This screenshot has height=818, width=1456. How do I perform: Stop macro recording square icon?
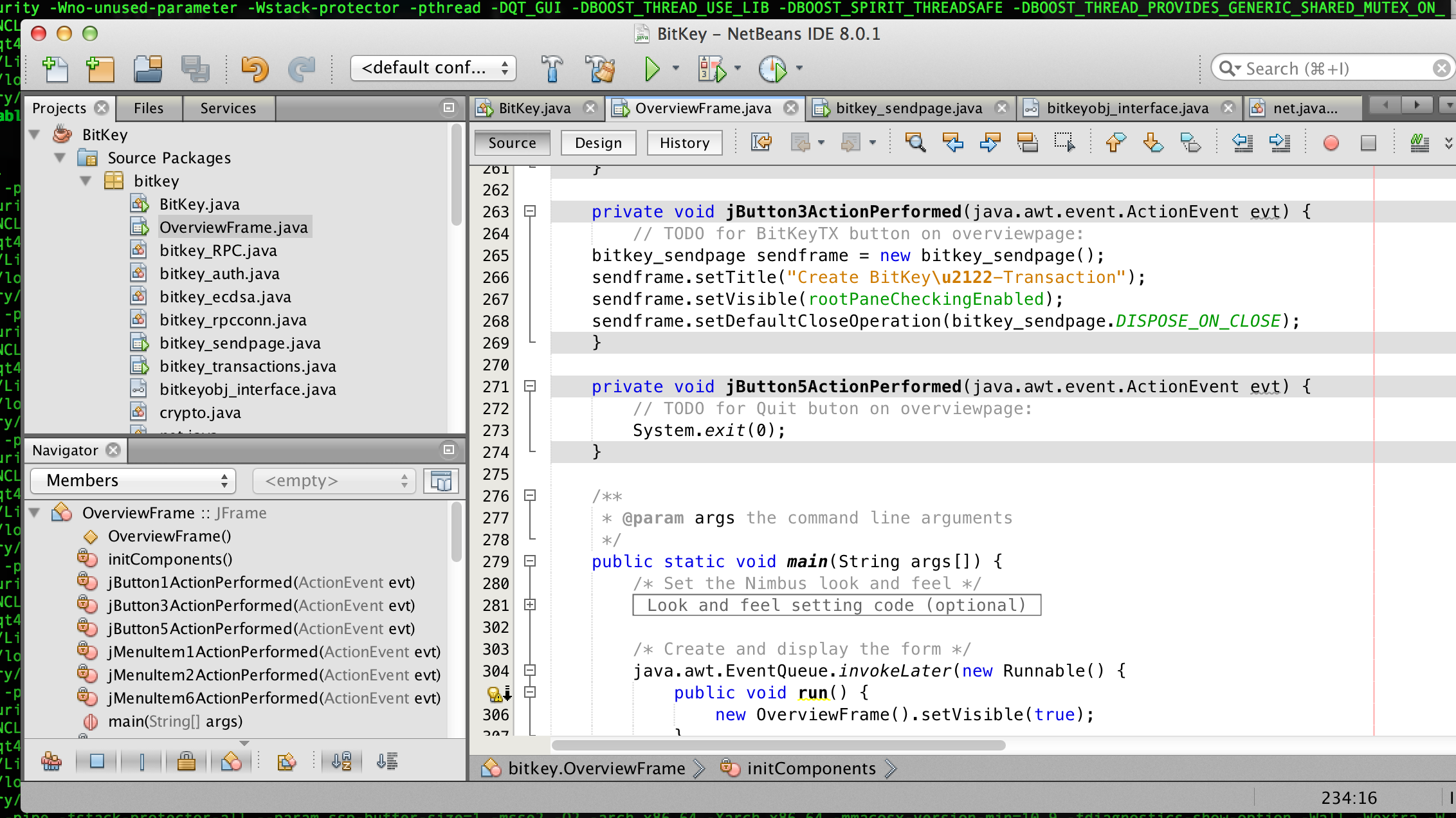pyautogui.click(x=1369, y=143)
